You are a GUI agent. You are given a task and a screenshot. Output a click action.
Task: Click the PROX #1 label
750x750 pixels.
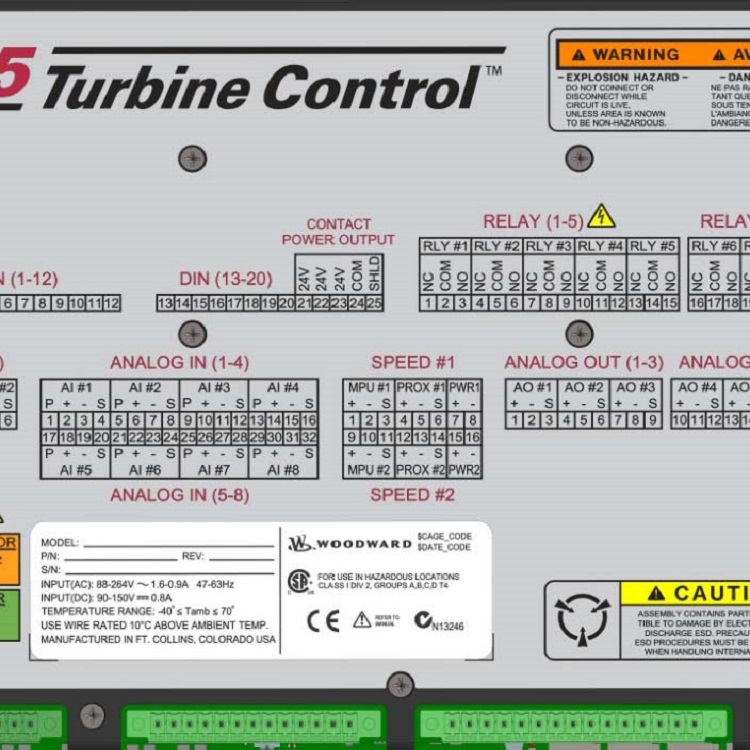point(420,387)
